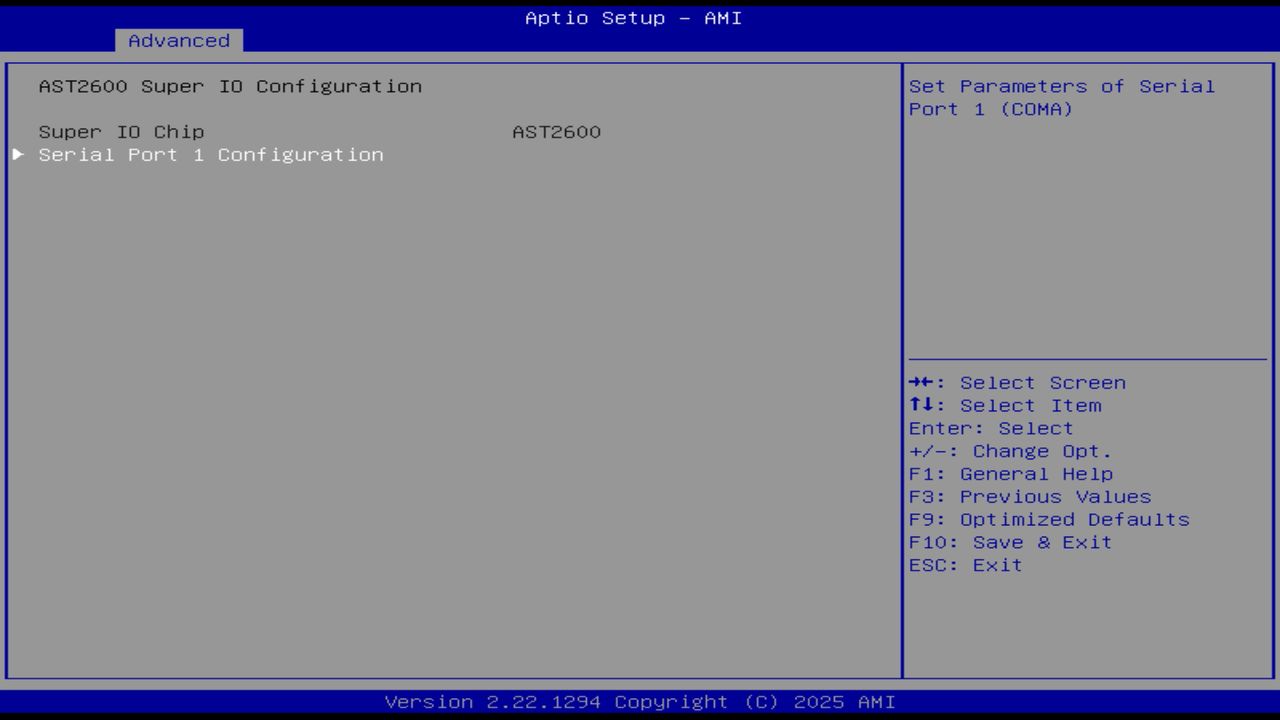Click the Change Opt. help entry

[x=1011, y=451]
